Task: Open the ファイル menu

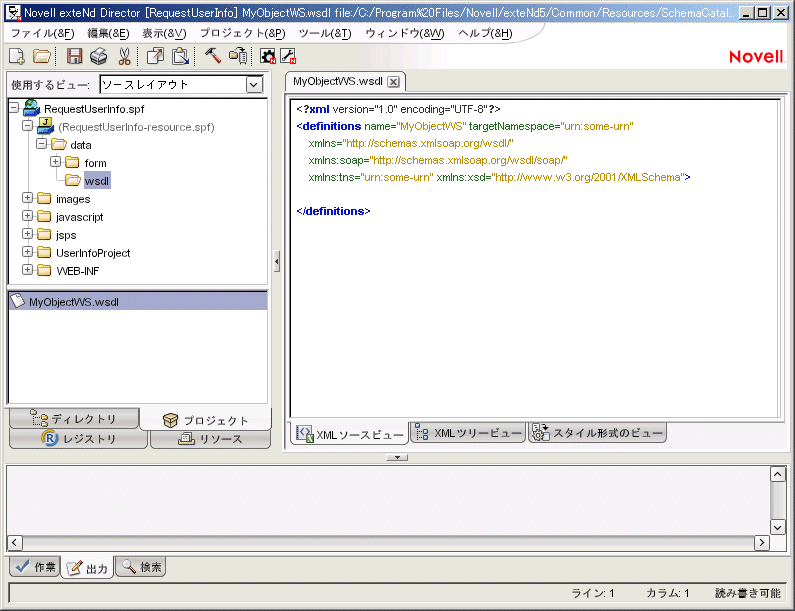Action: click(x=43, y=33)
